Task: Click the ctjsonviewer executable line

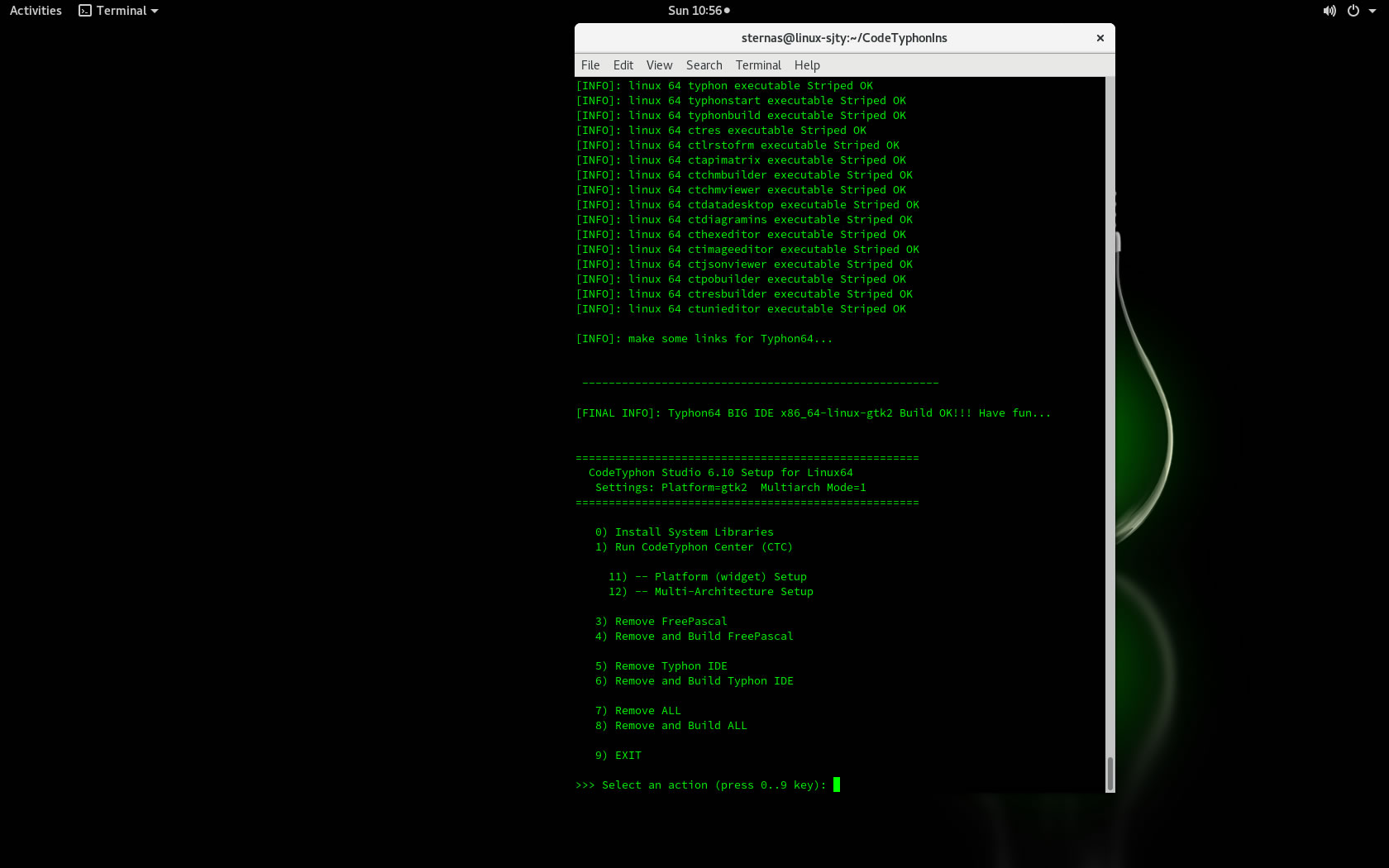Action: tap(744, 265)
